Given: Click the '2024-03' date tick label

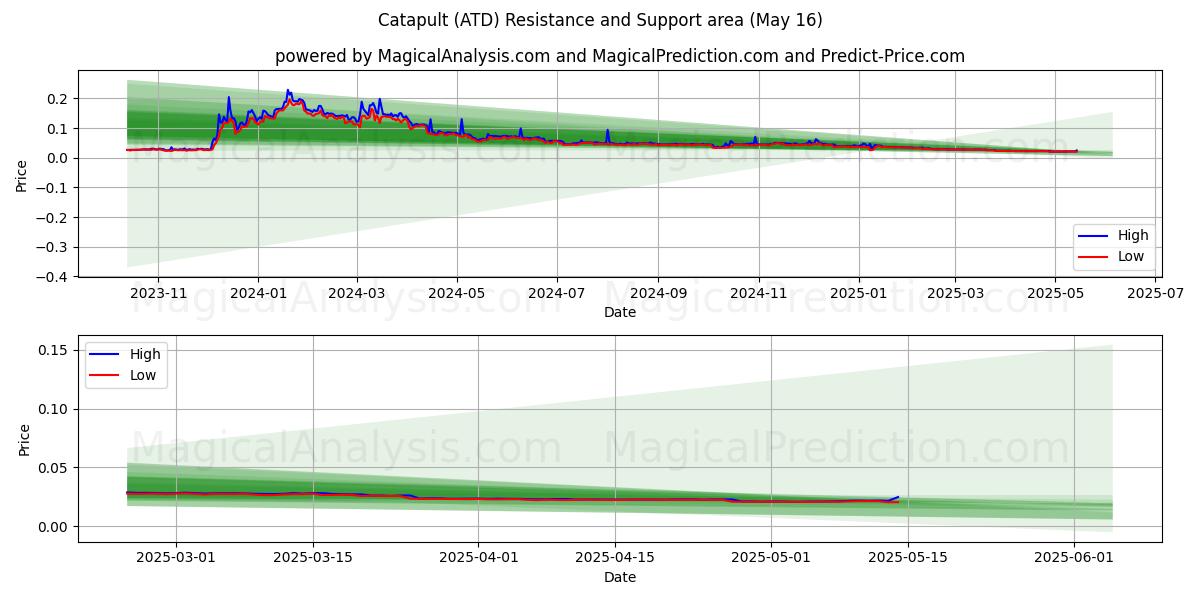Looking at the screenshot, I should point(356,293).
